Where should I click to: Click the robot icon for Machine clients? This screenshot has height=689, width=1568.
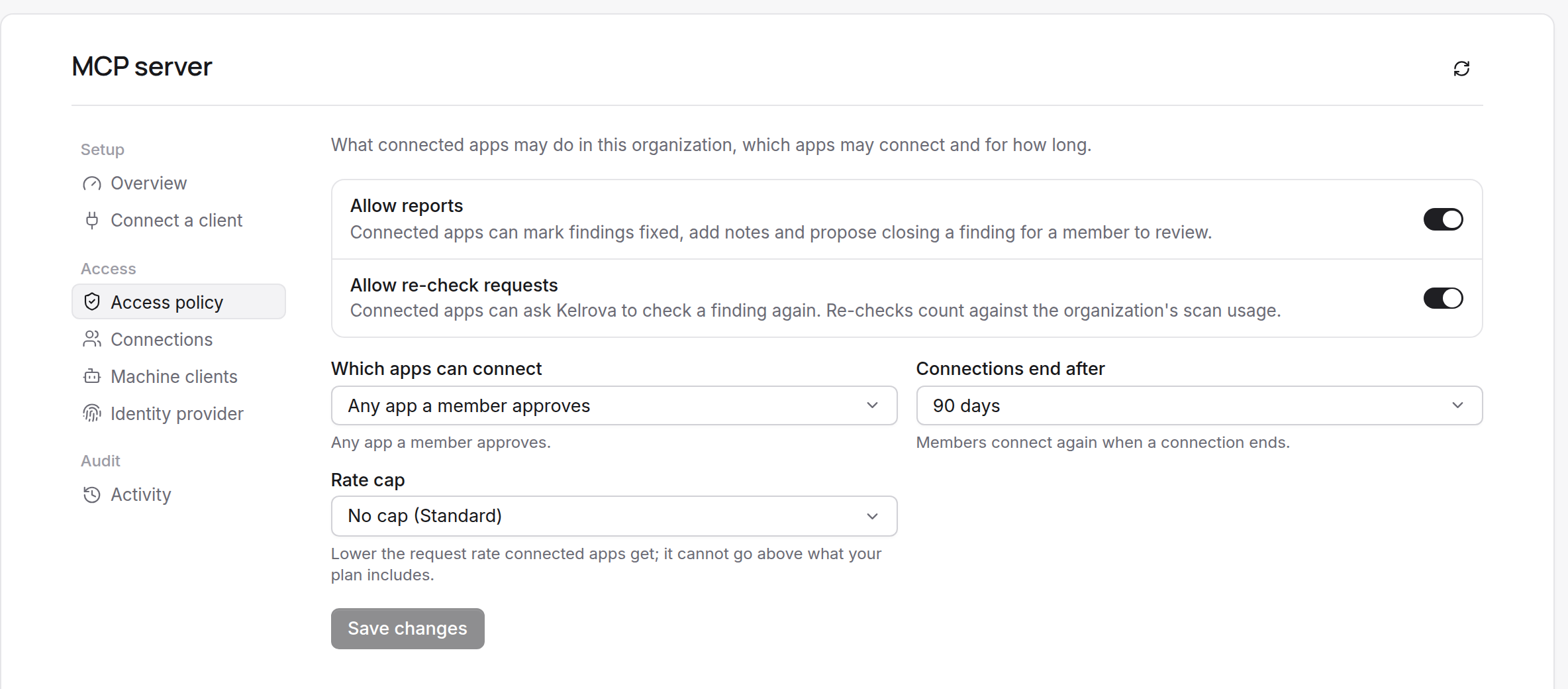(x=92, y=376)
